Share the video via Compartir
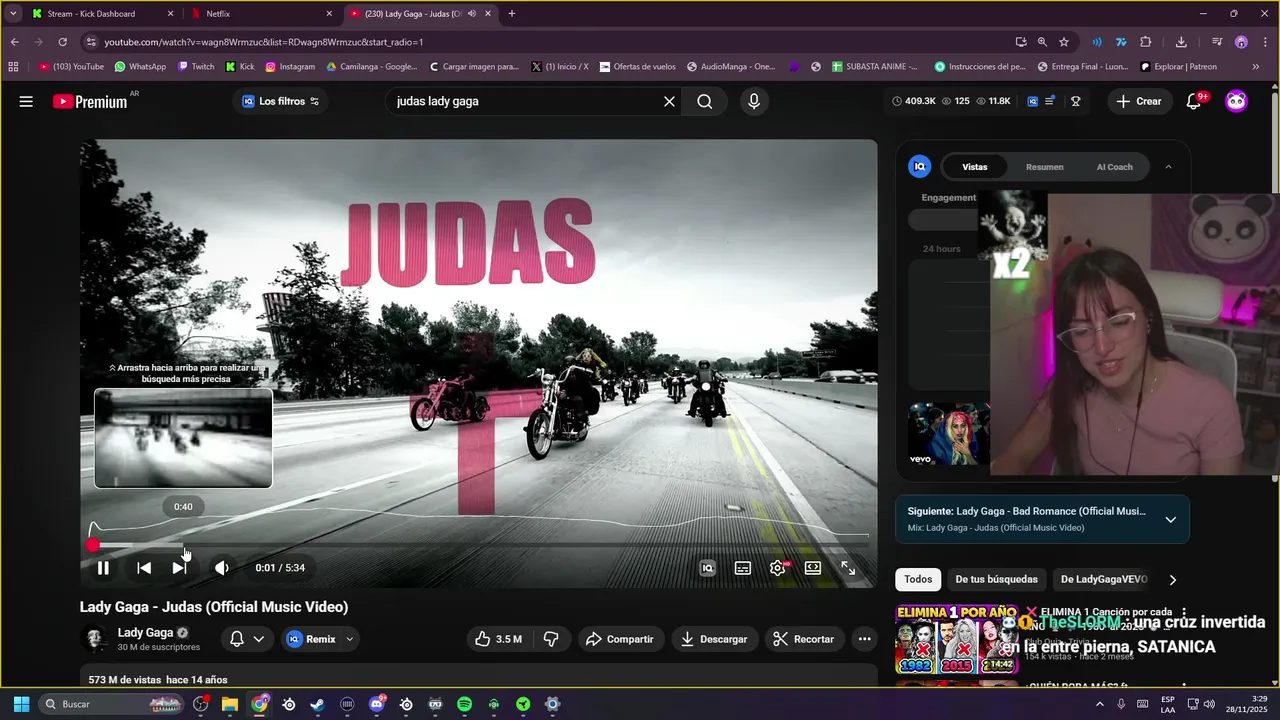 [x=619, y=639]
